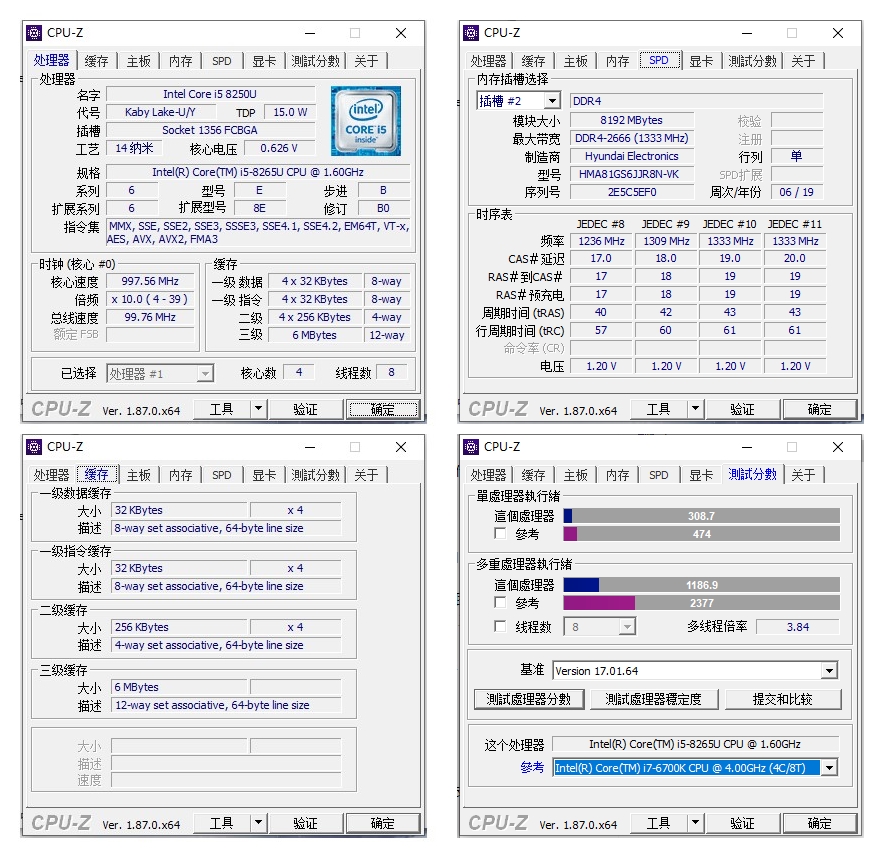The image size is (884, 858).
Task: Select the SPD tab in the SPD window
Action: 659,60
